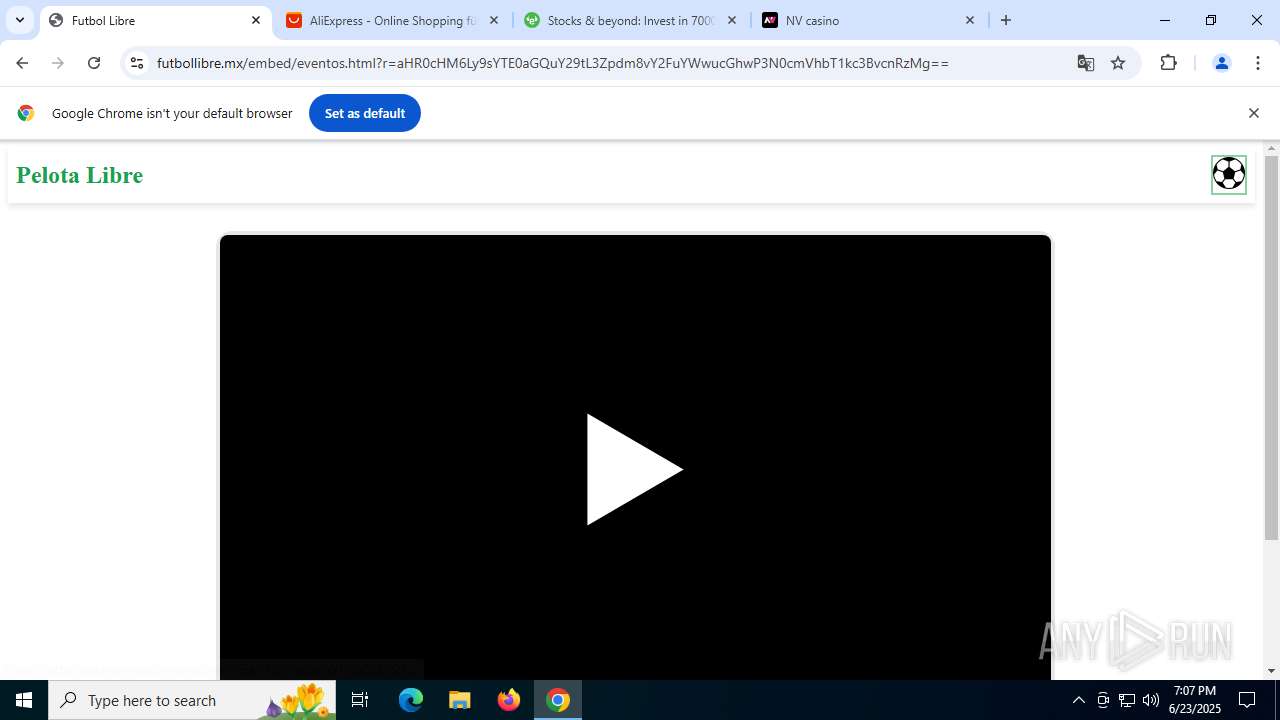
Task: Open the Windows notification center
Action: [x=1247, y=700]
